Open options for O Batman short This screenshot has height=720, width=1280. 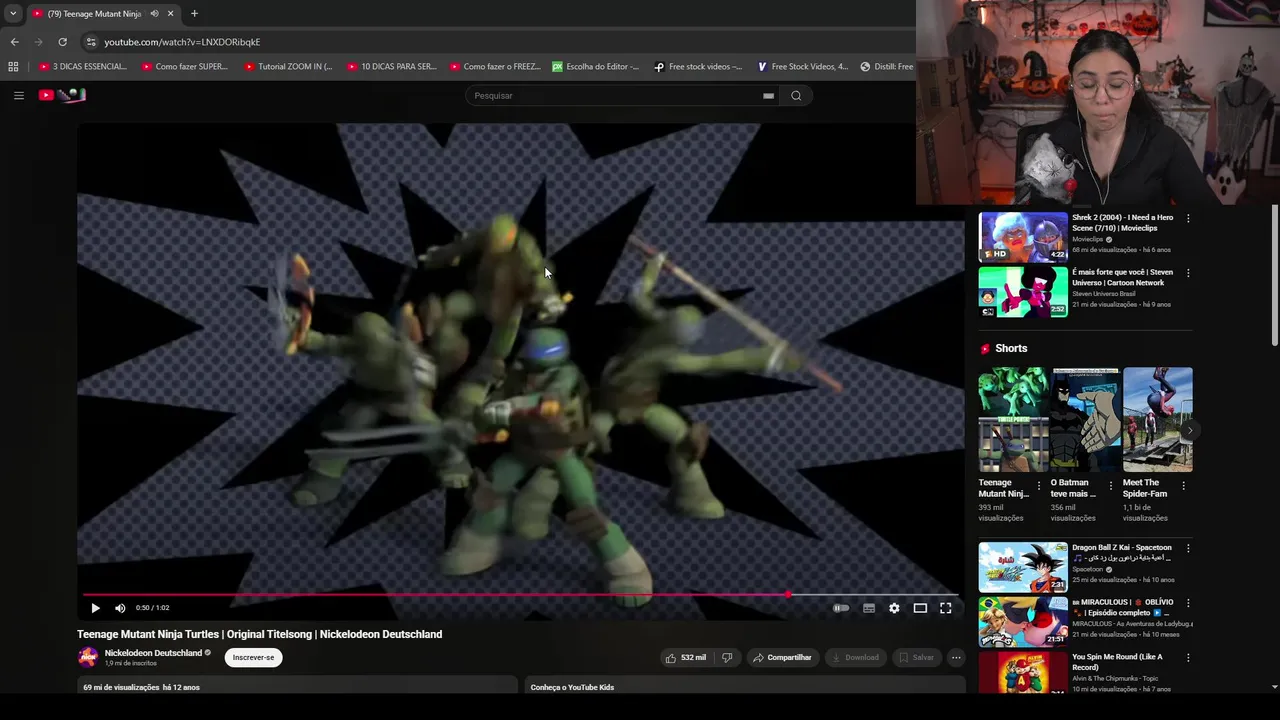coord(1110,486)
